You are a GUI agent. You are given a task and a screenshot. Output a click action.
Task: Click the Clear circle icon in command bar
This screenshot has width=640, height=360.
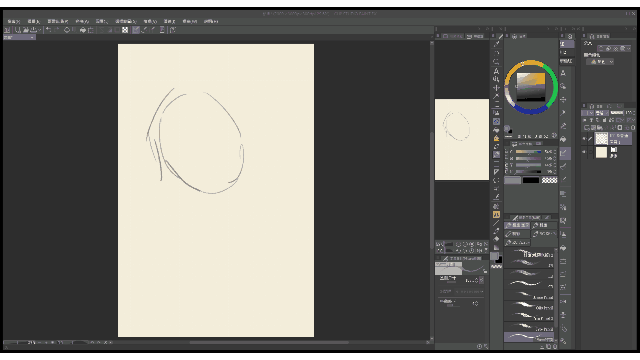pos(67,30)
